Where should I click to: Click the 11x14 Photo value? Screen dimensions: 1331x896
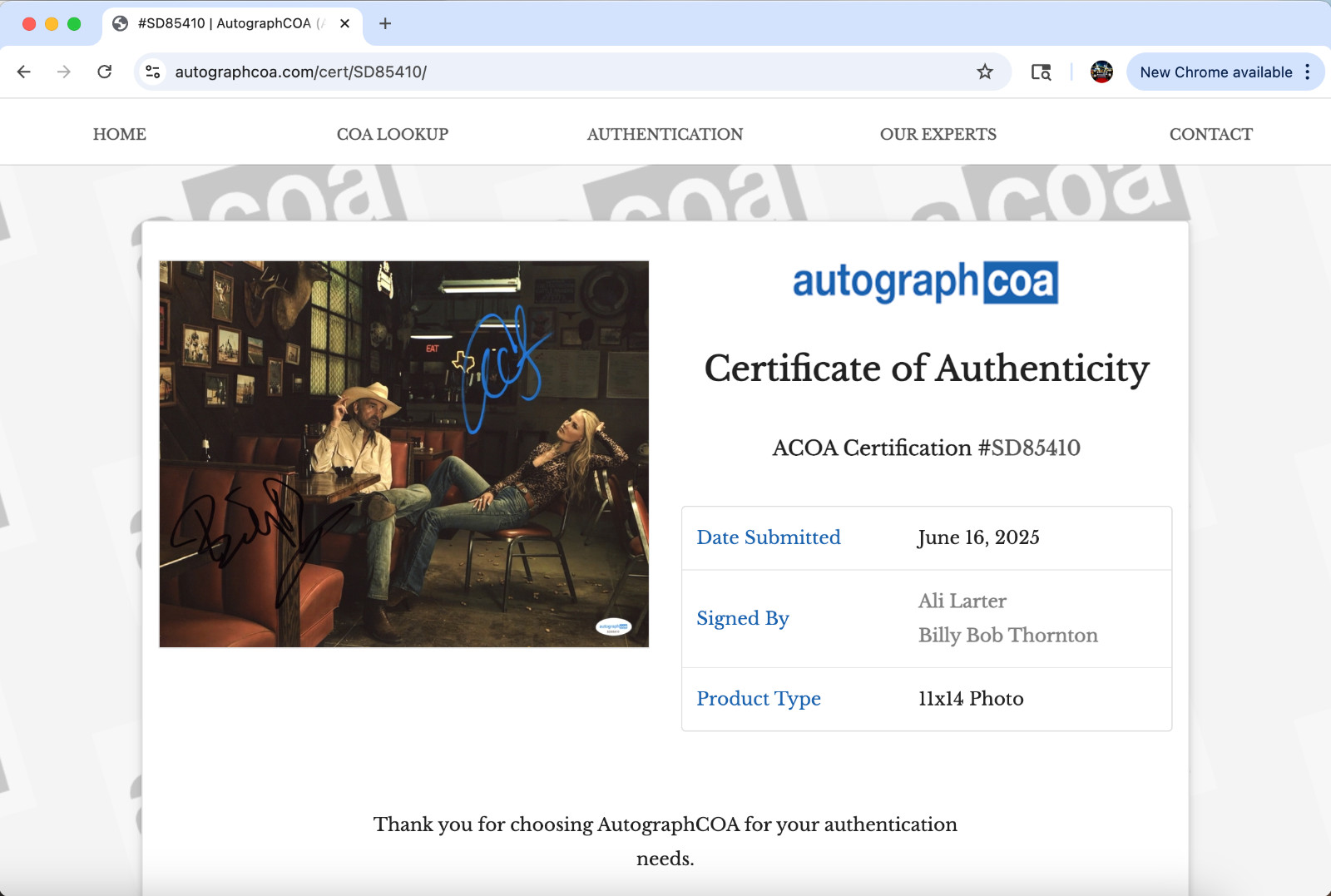pos(971,699)
